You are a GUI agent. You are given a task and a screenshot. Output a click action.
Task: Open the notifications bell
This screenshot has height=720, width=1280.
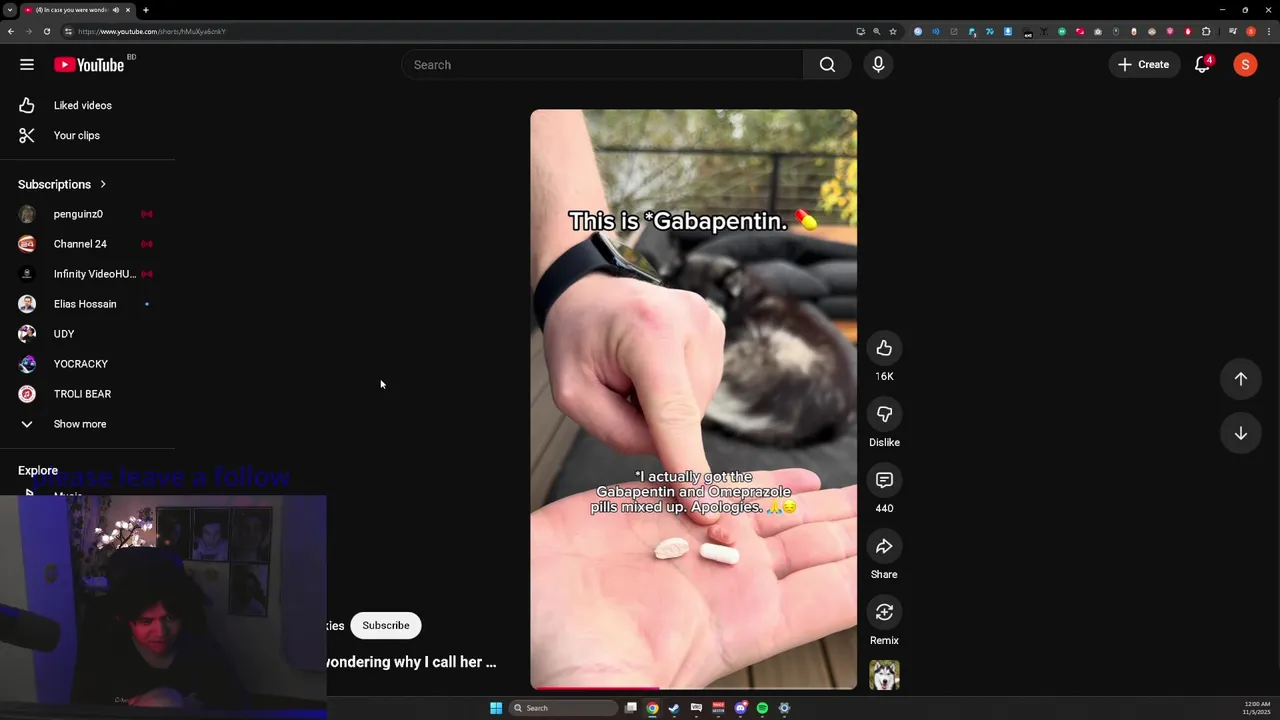1203,65
